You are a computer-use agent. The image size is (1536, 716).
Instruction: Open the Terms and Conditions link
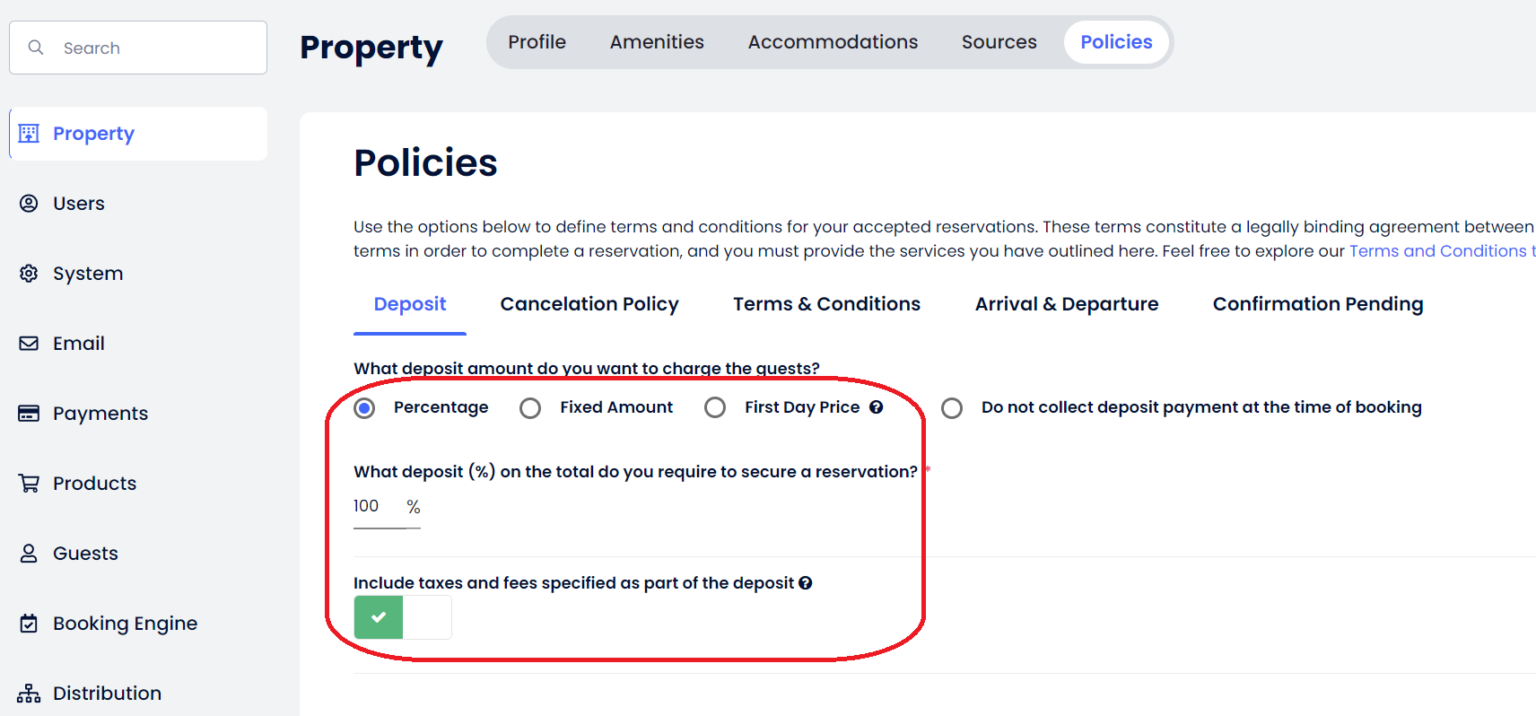(1441, 250)
